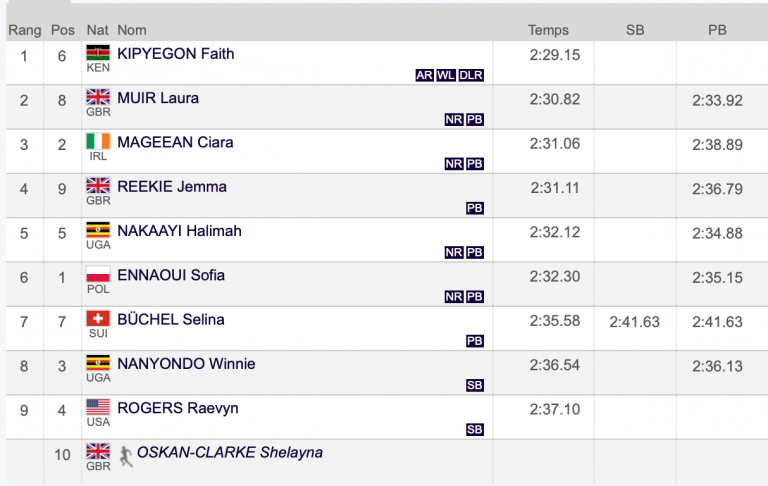The width and height of the screenshot is (768, 486).
Task: Click the NR badge on MUIR Laura's row
Action: (x=454, y=120)
